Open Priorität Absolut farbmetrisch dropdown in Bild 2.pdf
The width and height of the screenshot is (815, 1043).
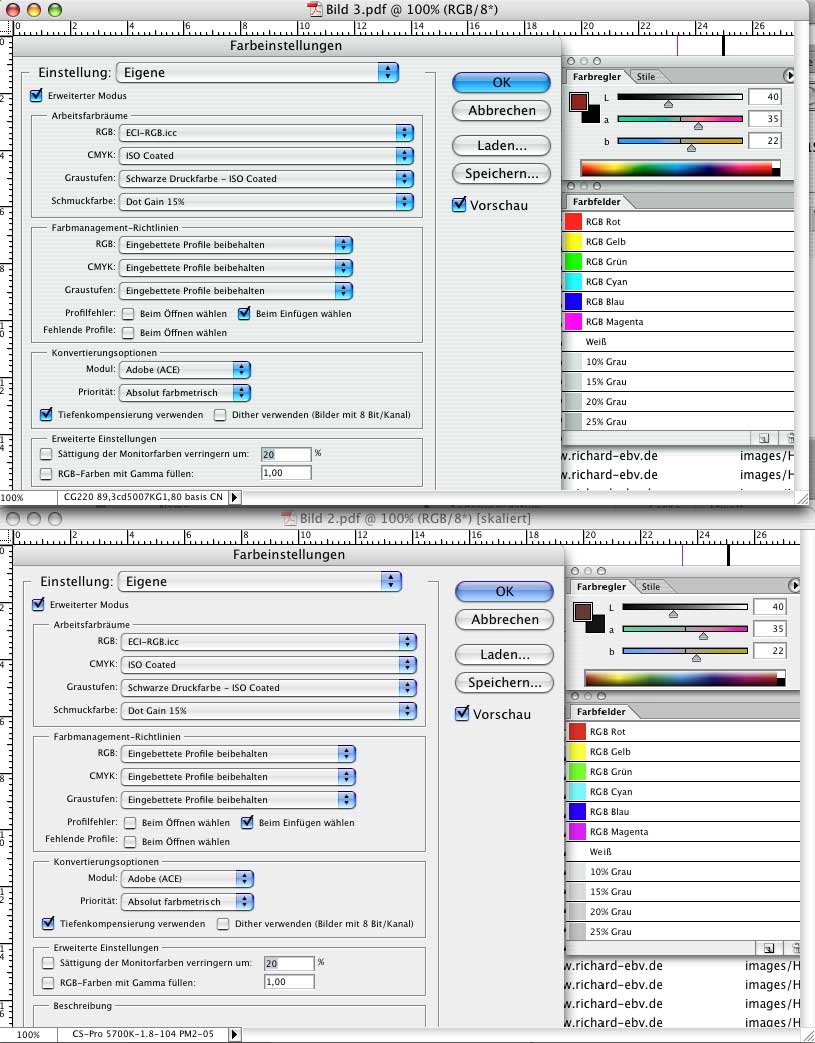187,902
